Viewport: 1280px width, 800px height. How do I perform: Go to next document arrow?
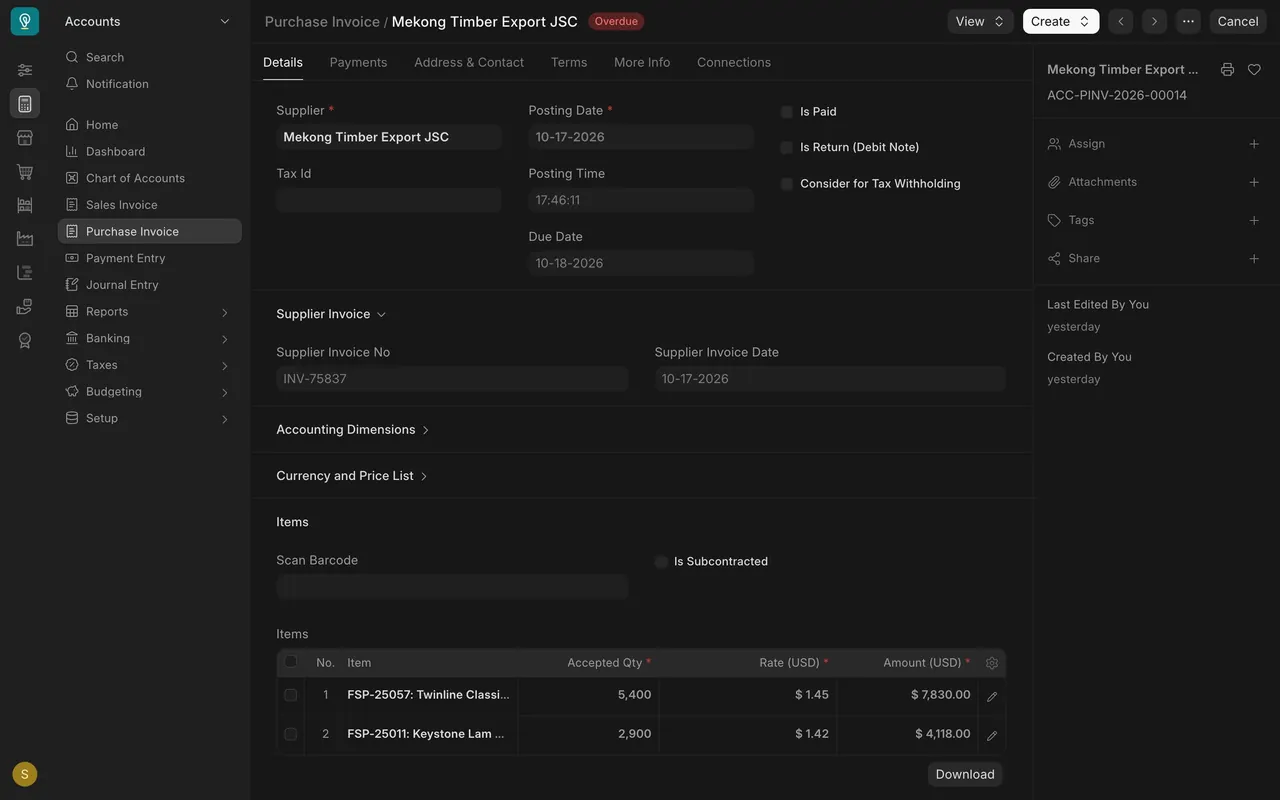1154,21
